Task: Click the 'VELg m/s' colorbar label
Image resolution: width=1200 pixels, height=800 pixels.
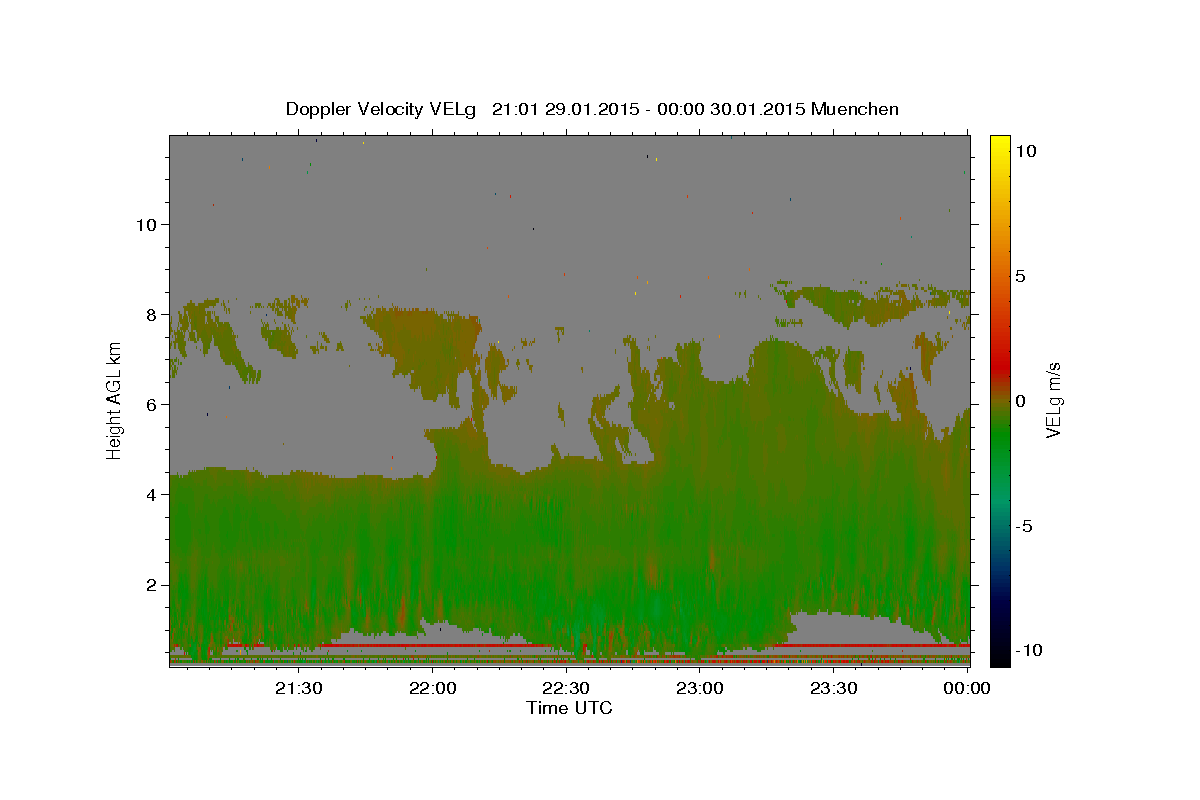Action: (1053, 401)
